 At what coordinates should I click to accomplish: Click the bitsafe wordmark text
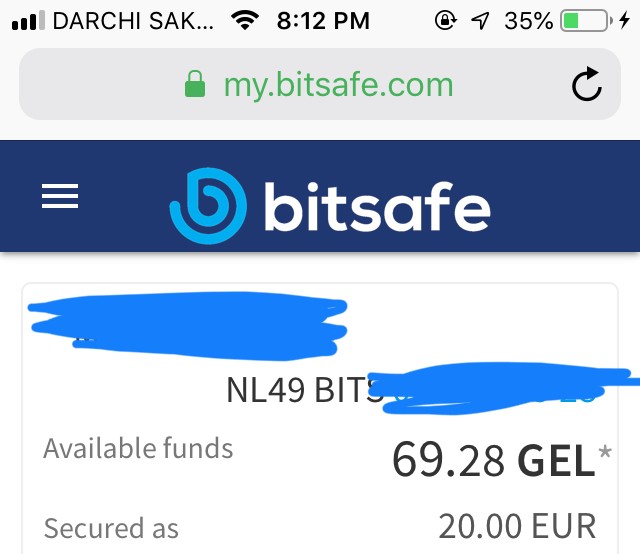pos(377,207)
